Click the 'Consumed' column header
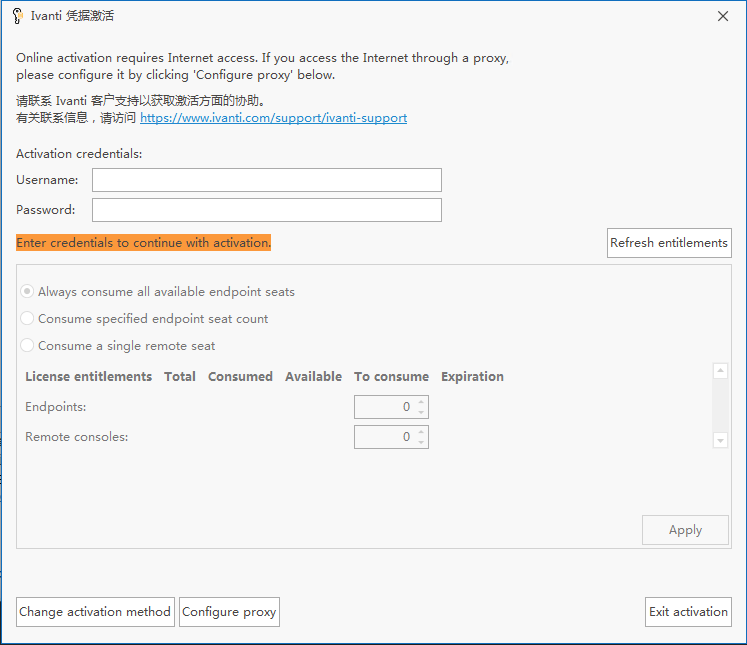The width and height of the screenshot is (747, 645). pos(240,376)
